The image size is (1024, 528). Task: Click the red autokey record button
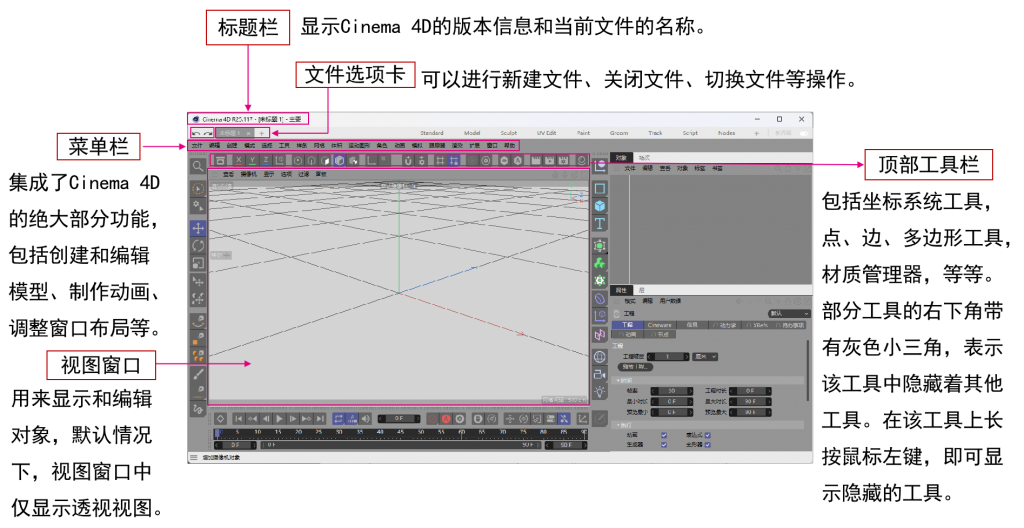tap(447, 419)
